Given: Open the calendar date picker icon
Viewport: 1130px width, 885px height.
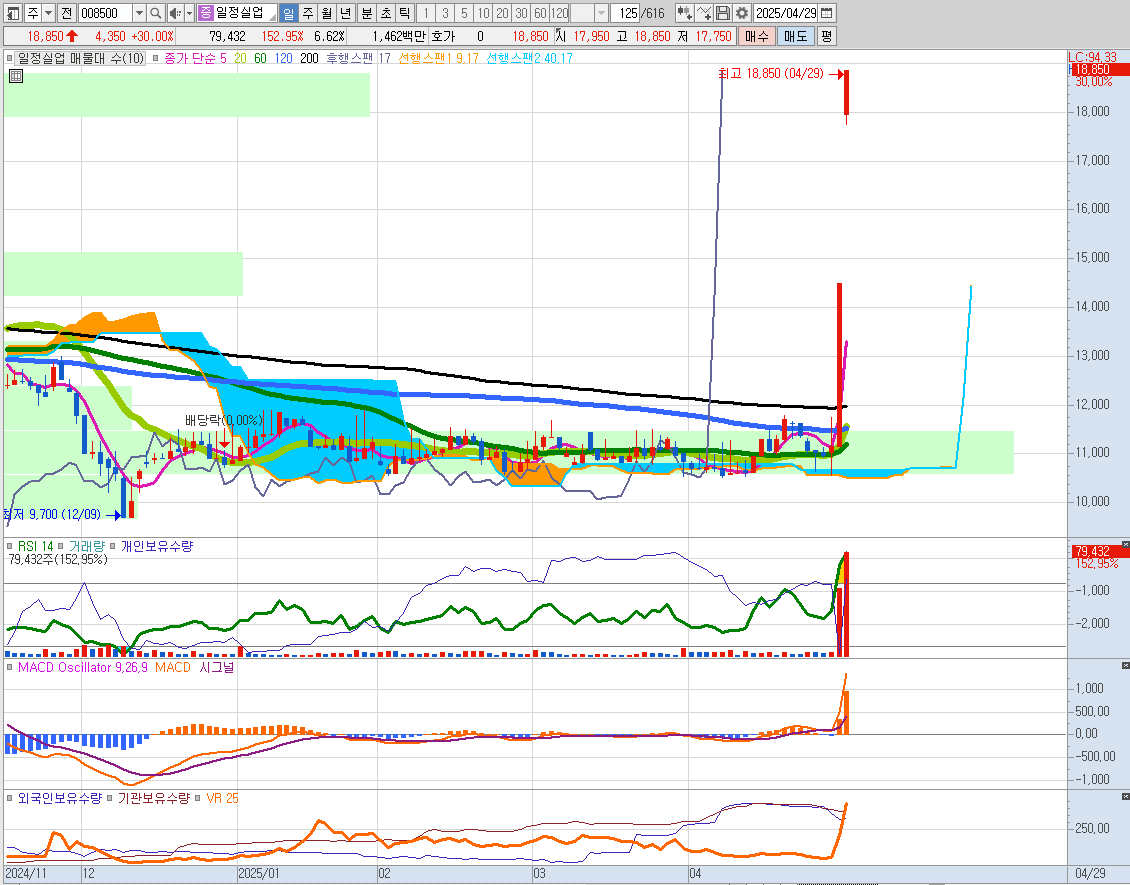Looking at the screenshot, I should (827, 13).
